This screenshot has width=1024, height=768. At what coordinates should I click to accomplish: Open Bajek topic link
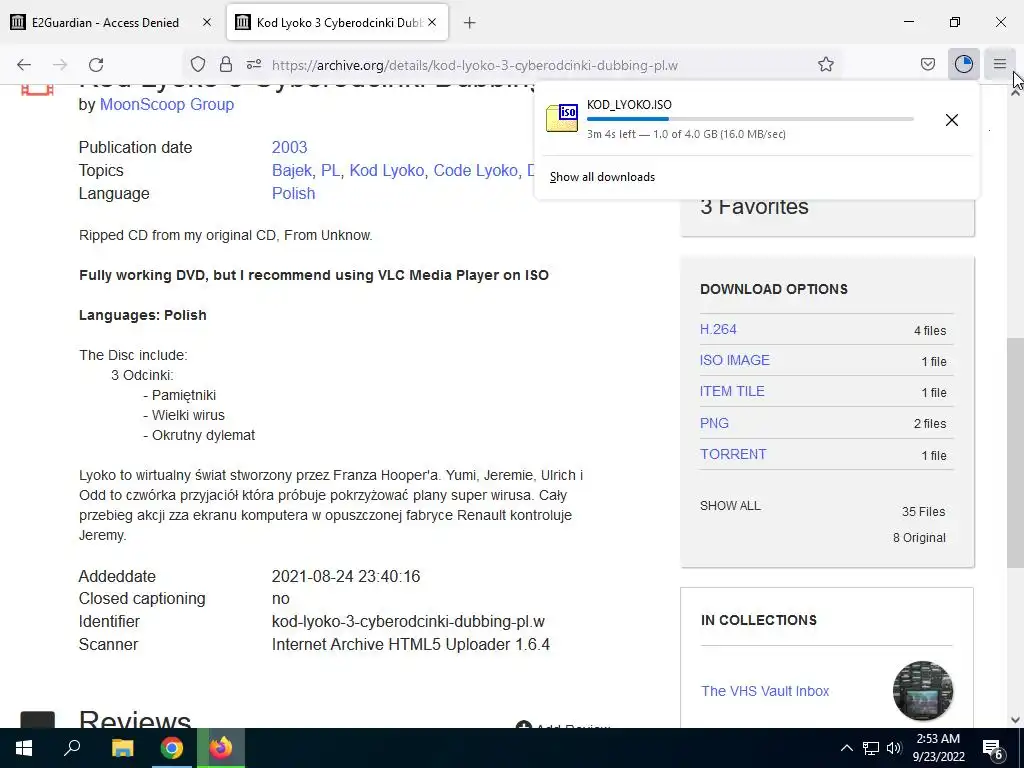pyautogui.click(x=293, y=170)
